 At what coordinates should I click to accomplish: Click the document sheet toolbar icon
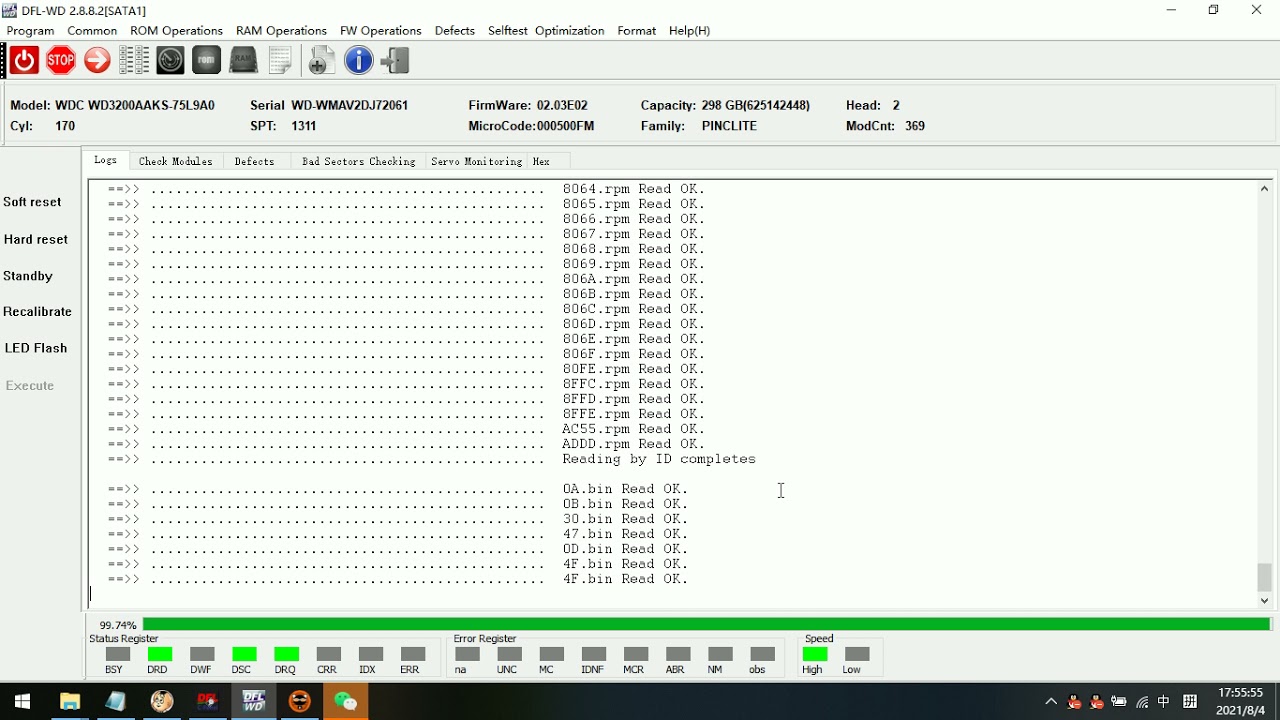point(281,61)
